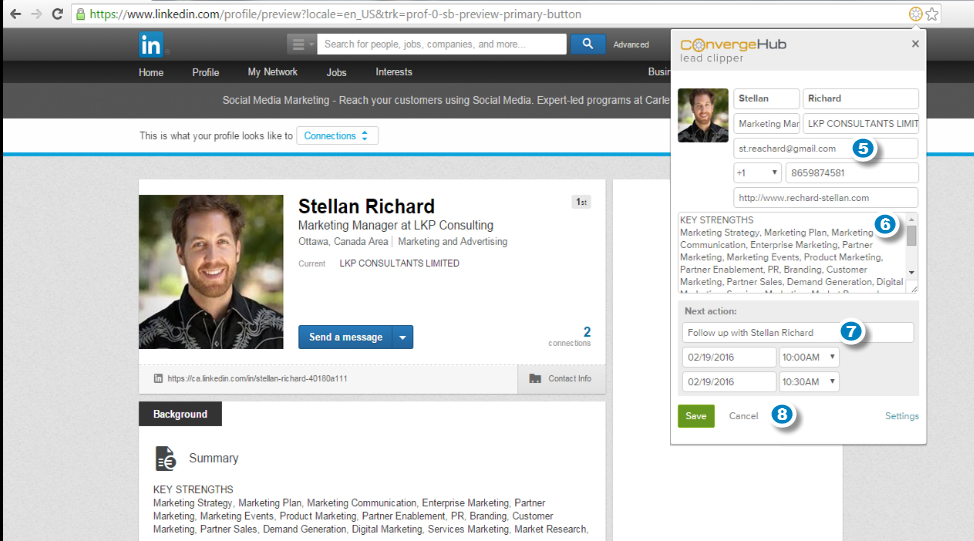
Task: Open the 10:00AM start time dropdown
Action: pos(809,357)
